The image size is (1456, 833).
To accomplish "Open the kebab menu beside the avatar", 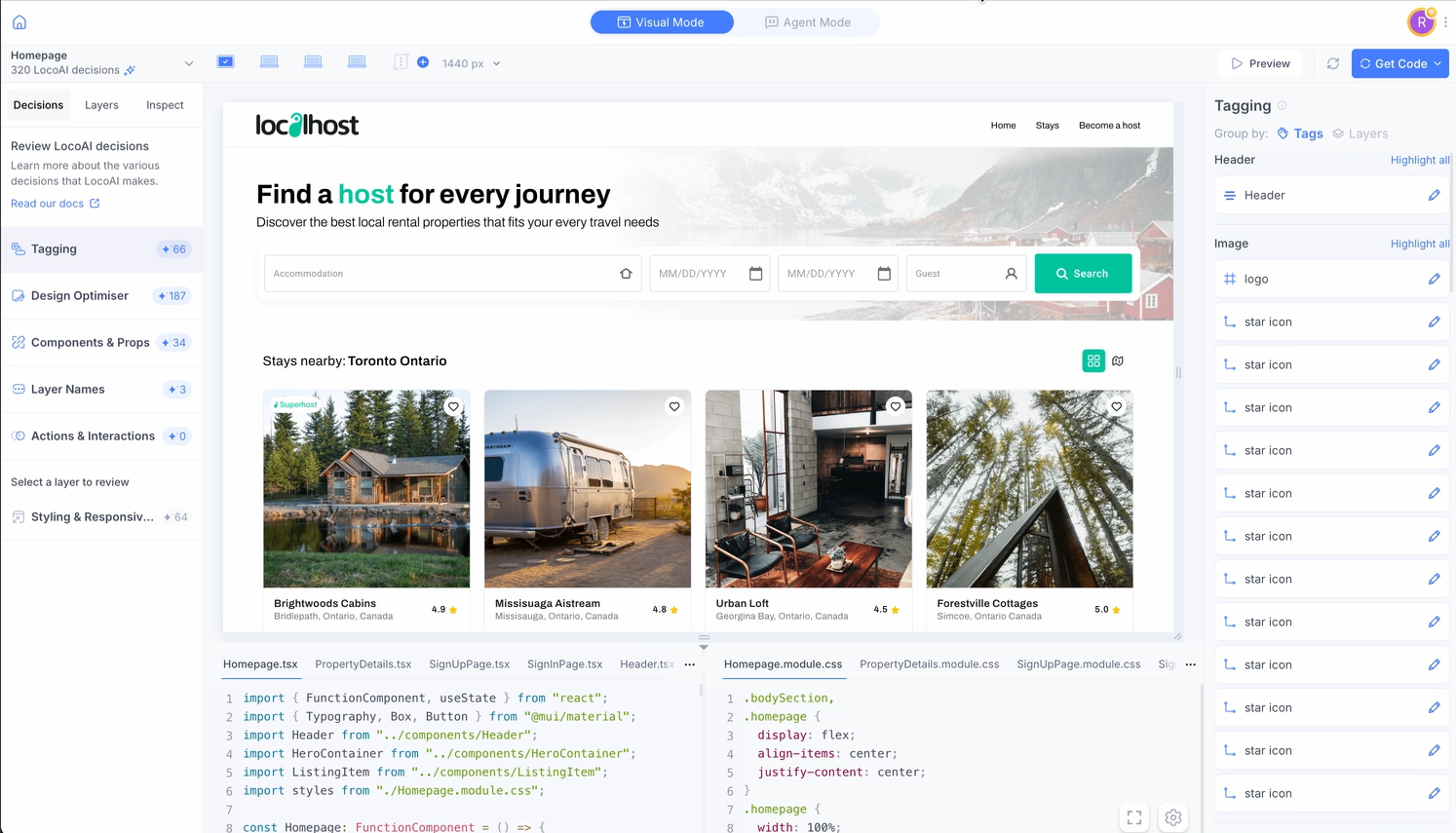I will [x=1446, y=21].
